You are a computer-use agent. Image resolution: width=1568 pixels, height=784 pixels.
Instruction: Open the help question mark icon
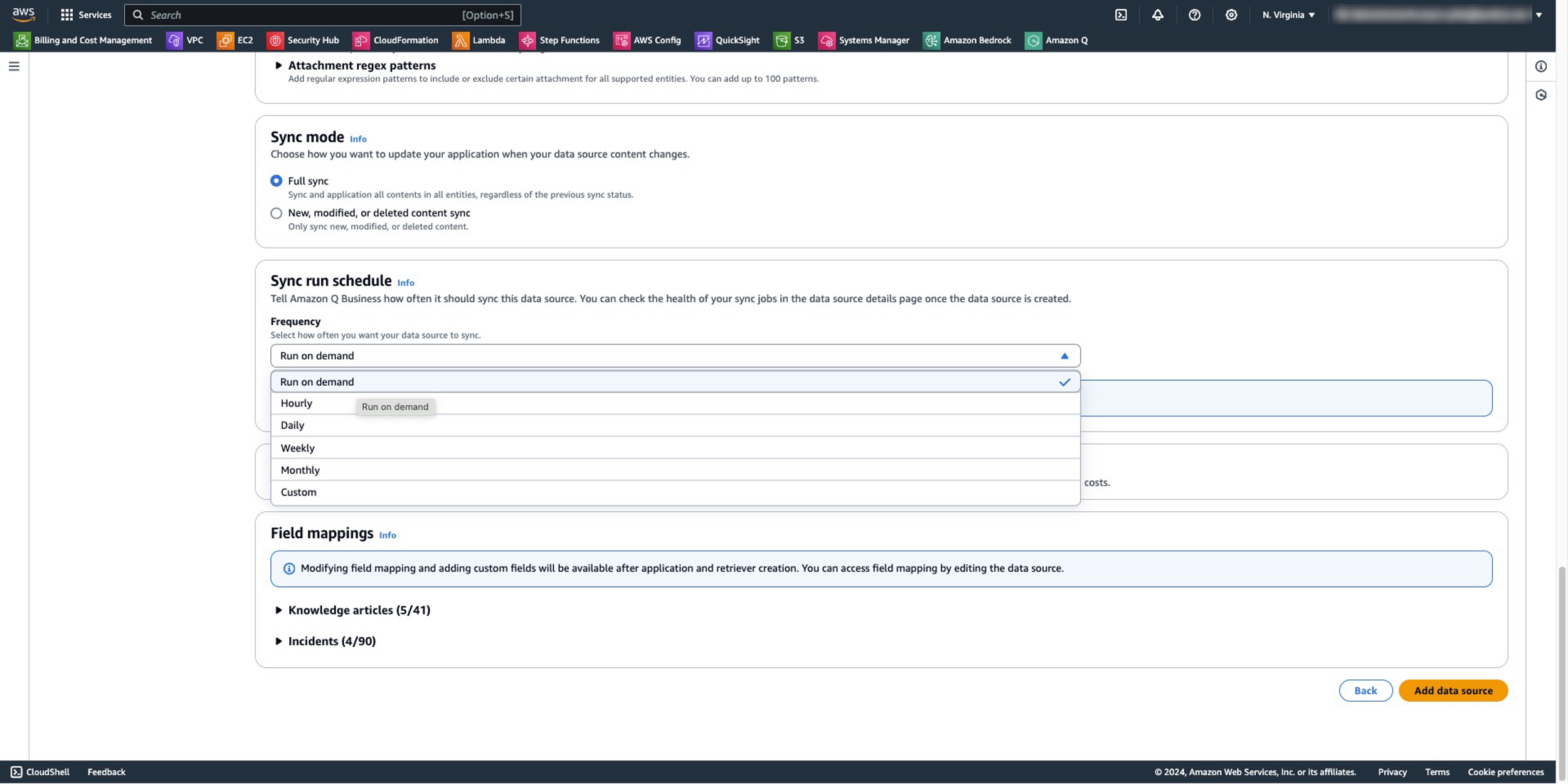pos(1194,14)
